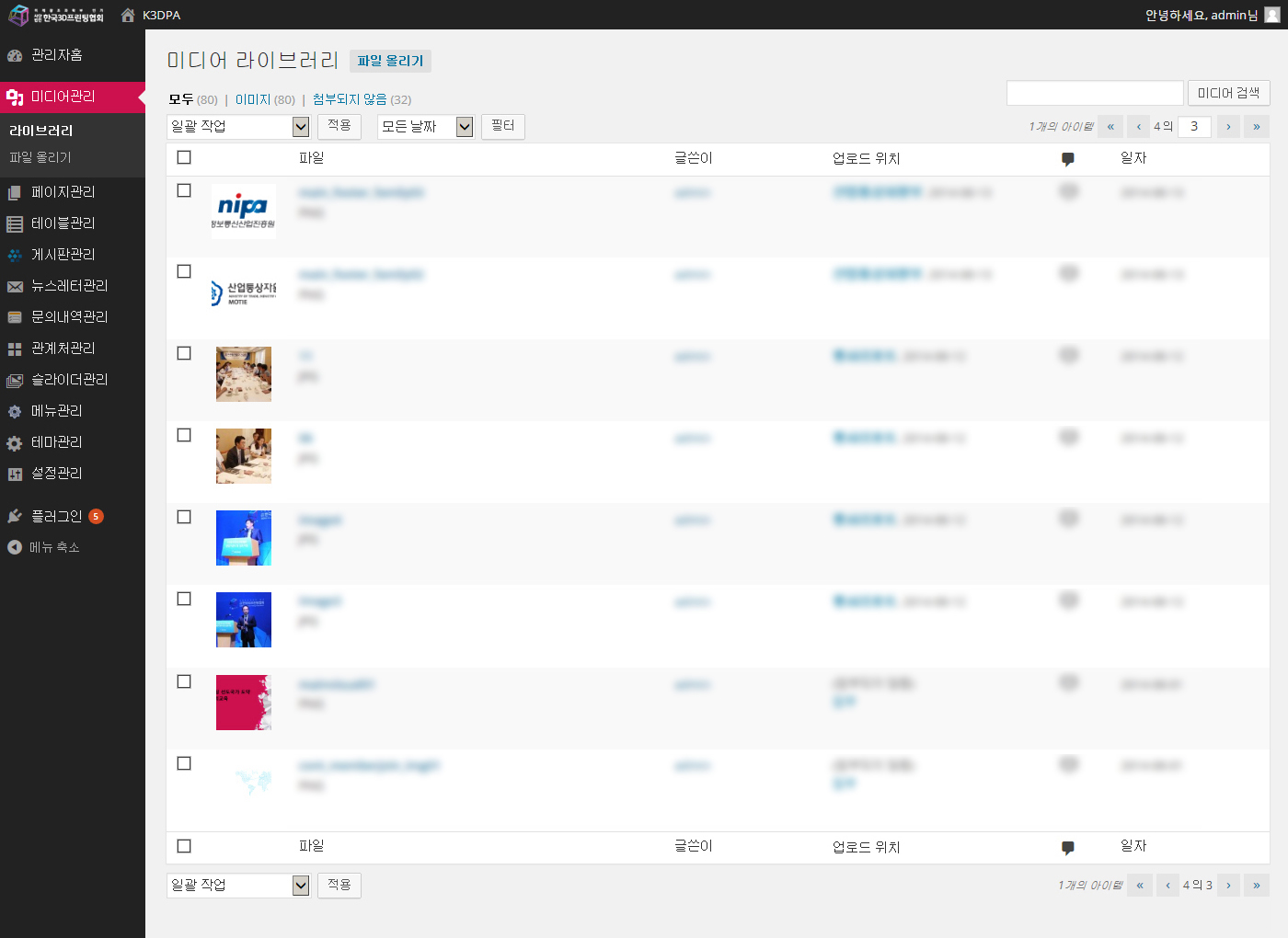The image size is (1288, 938).
Task: Click the home icon next to K3DPA
Action: pyautogui.click(x=128, y=15)
